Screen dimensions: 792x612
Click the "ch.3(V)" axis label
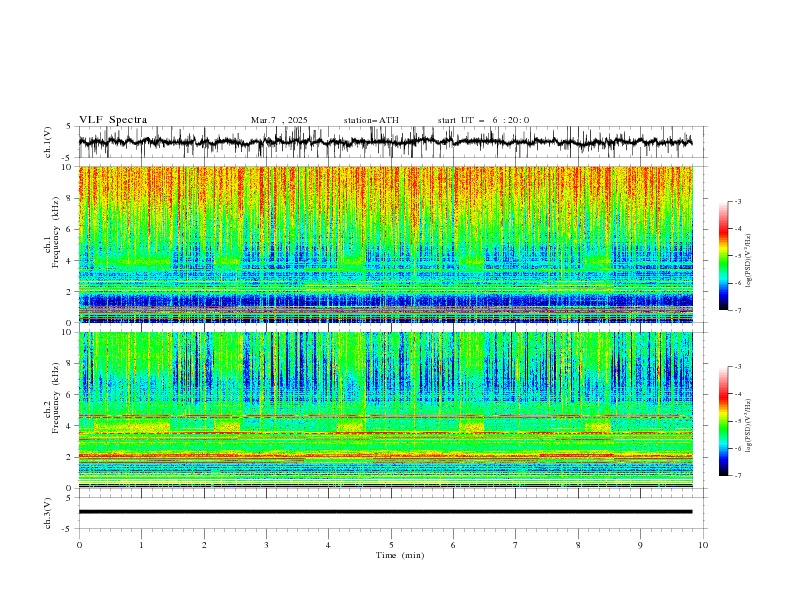point(48,513)
